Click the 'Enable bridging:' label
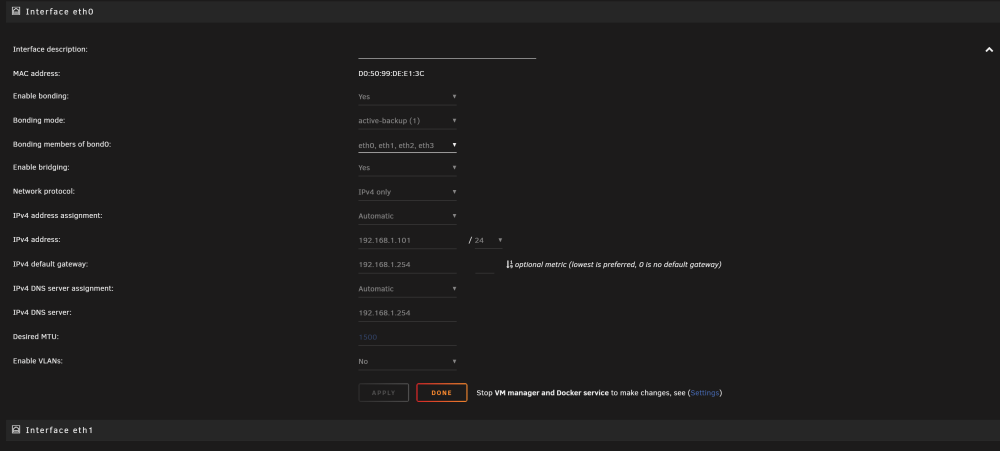Image resolution: width=1000 pixels, height=451 pixels. tap(41, 168)
